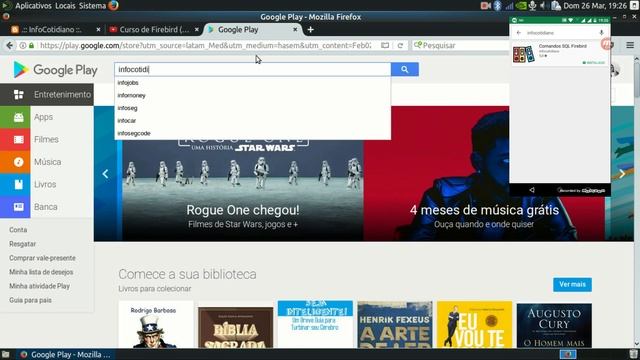Click the Firefox URL address bar

(x=205, y=45)
